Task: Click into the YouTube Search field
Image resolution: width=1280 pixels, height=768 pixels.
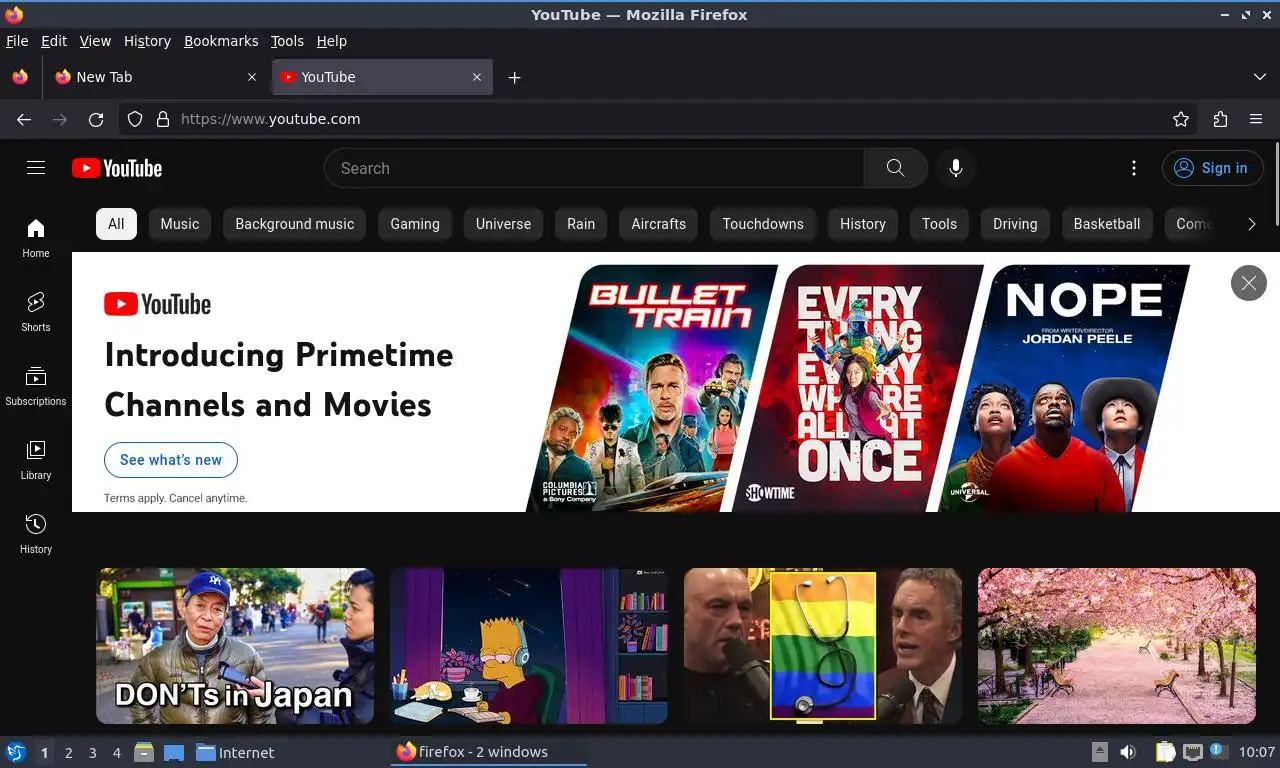Action: 594,168
